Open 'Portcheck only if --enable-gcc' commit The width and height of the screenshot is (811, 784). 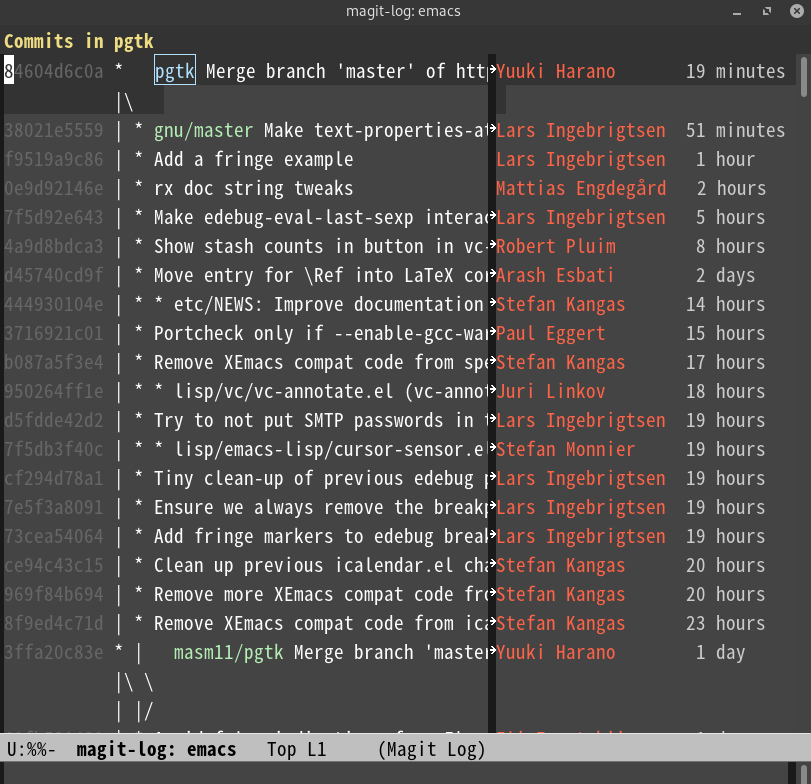tap(321, 333)
